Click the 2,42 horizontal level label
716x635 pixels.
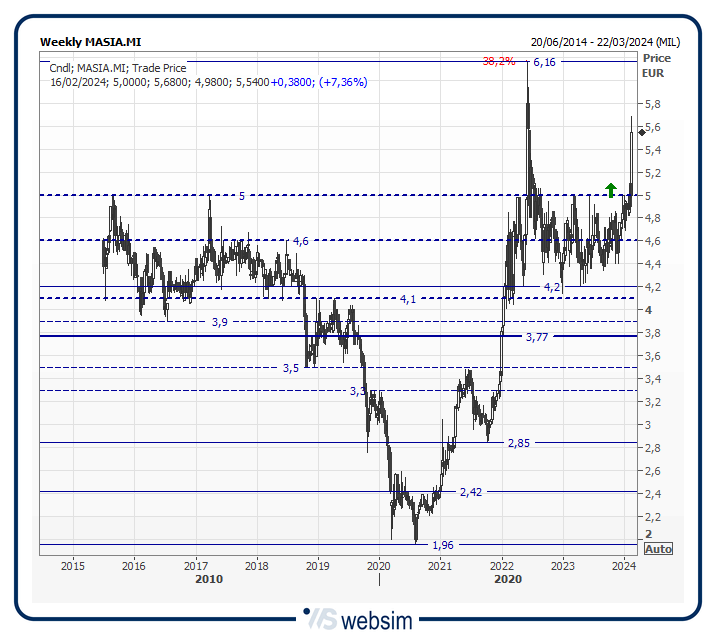pyautogui.click(x=470, y=492)
